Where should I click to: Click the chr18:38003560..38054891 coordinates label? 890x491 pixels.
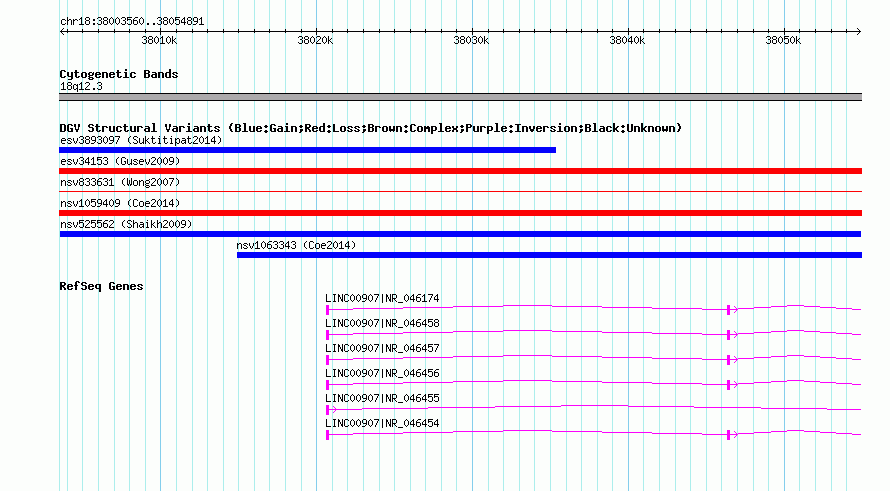(132, 21)
